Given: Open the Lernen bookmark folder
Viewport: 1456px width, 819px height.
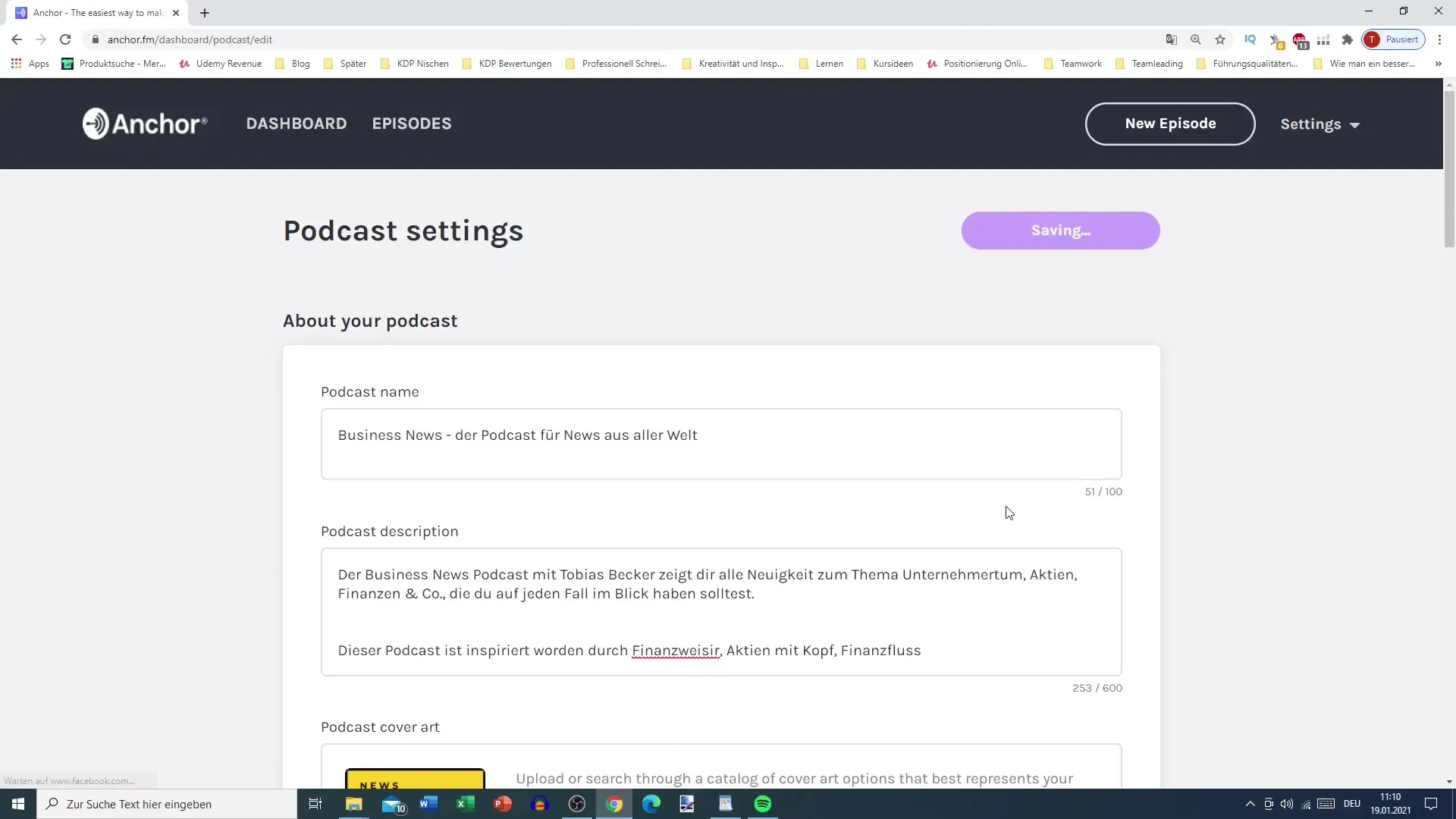Looking at the screenshot, I should [x=821, y=64].
